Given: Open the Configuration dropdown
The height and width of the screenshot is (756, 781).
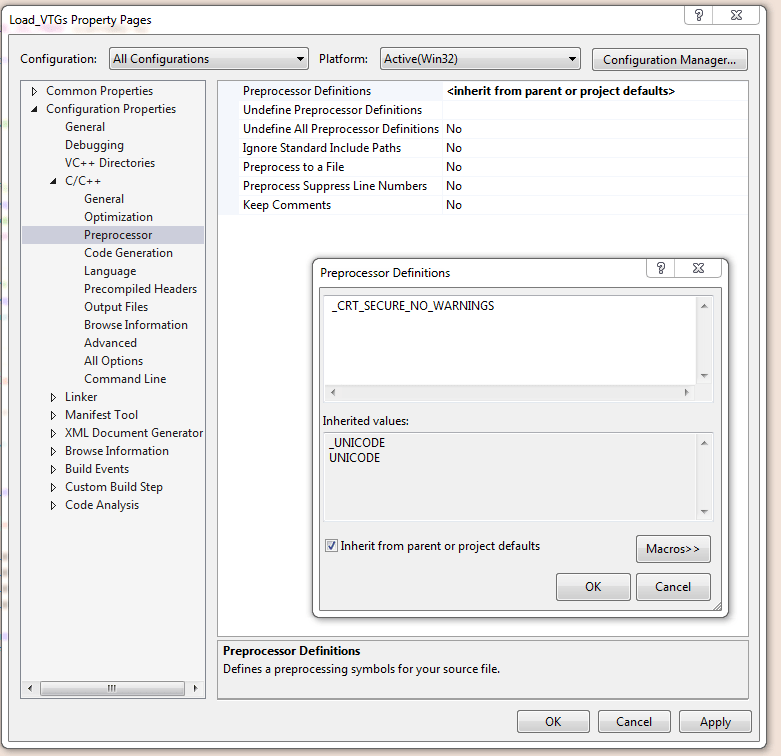Looking at the screenshot, I should point(209,59).
